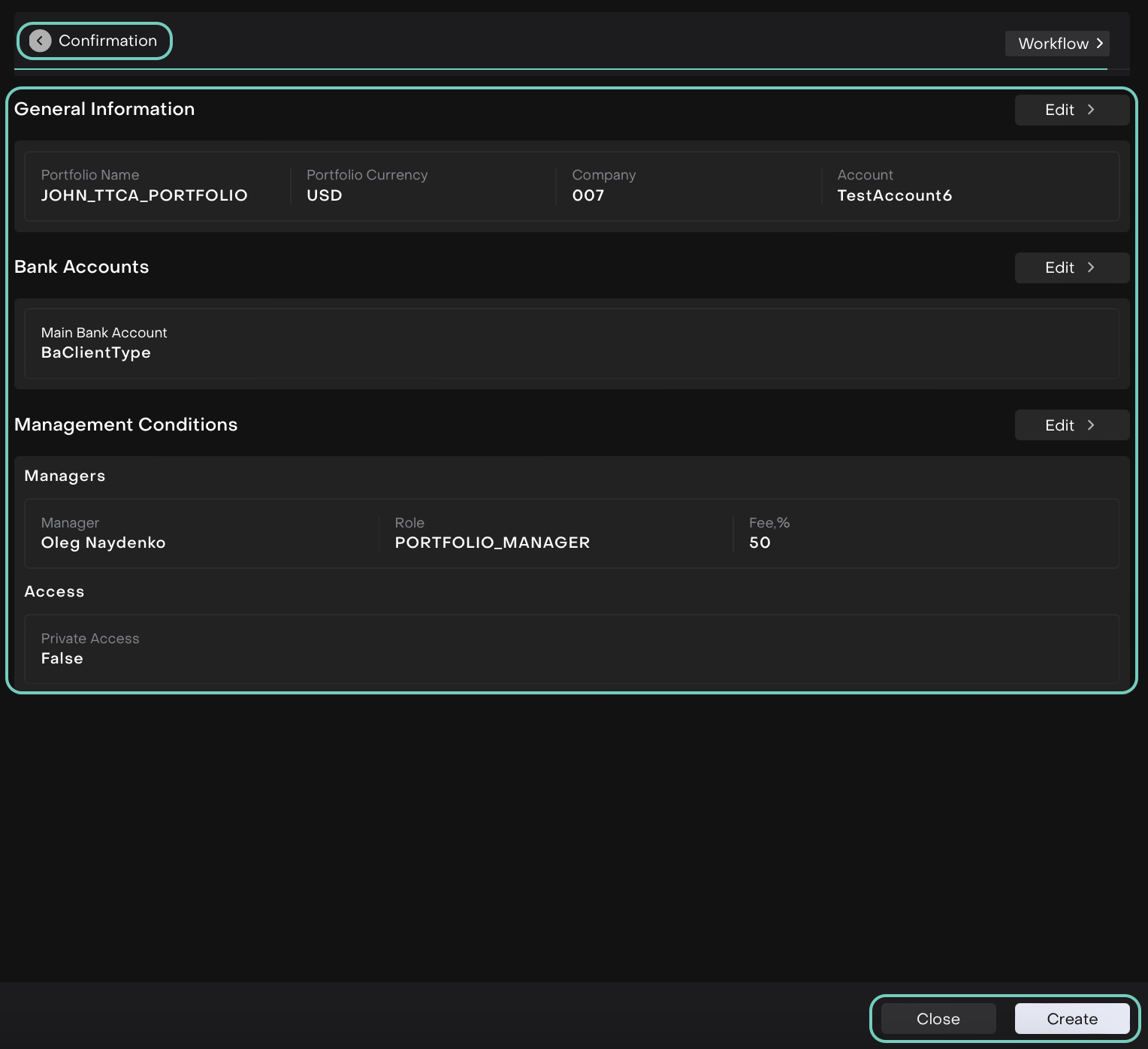Image resolution: width=1148 pixels, height=1049 pixels.
Task: Click the back arrow icon beside Confirmation
Action: click(41, 41)
